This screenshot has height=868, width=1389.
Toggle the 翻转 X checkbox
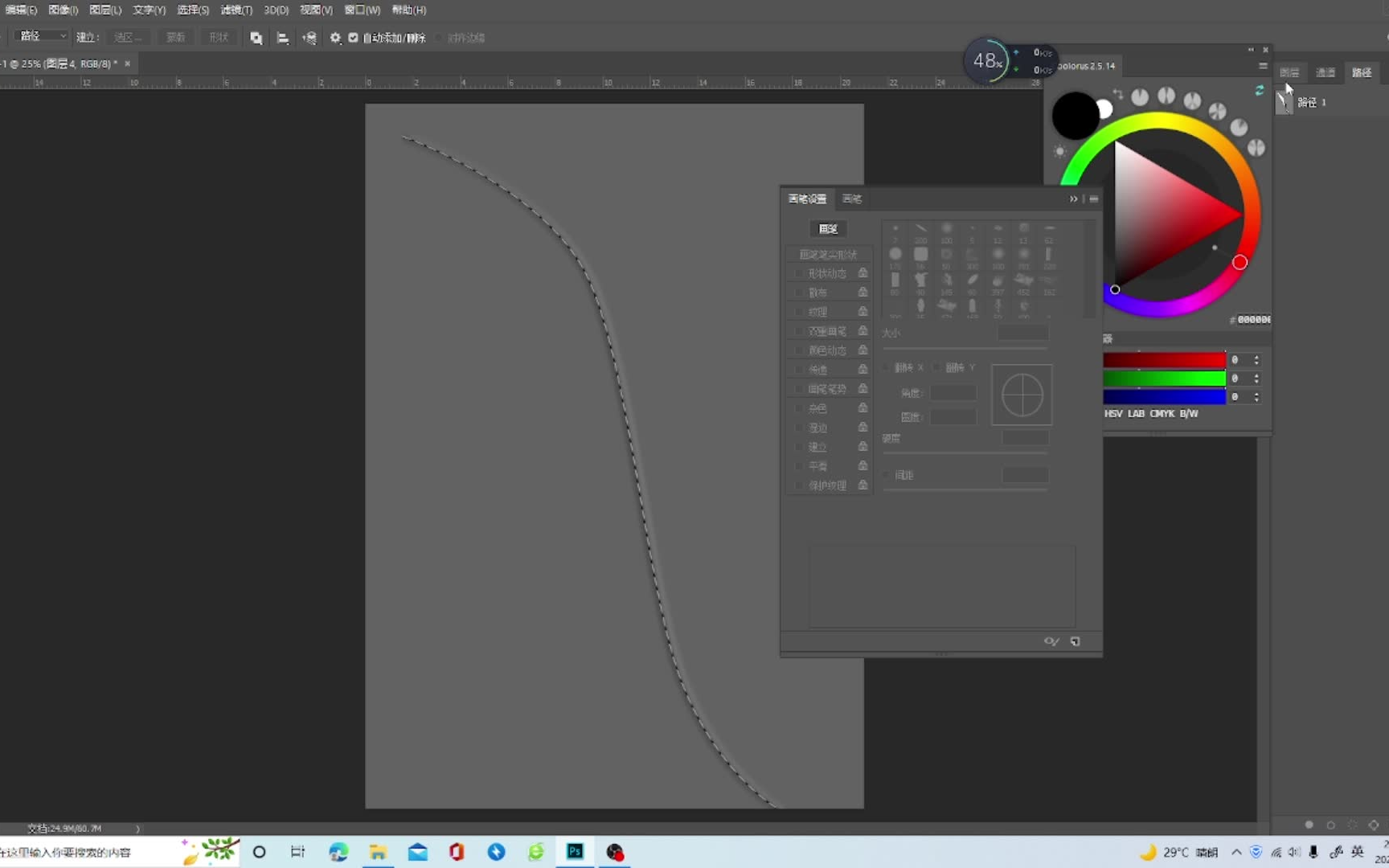point(887,368)
